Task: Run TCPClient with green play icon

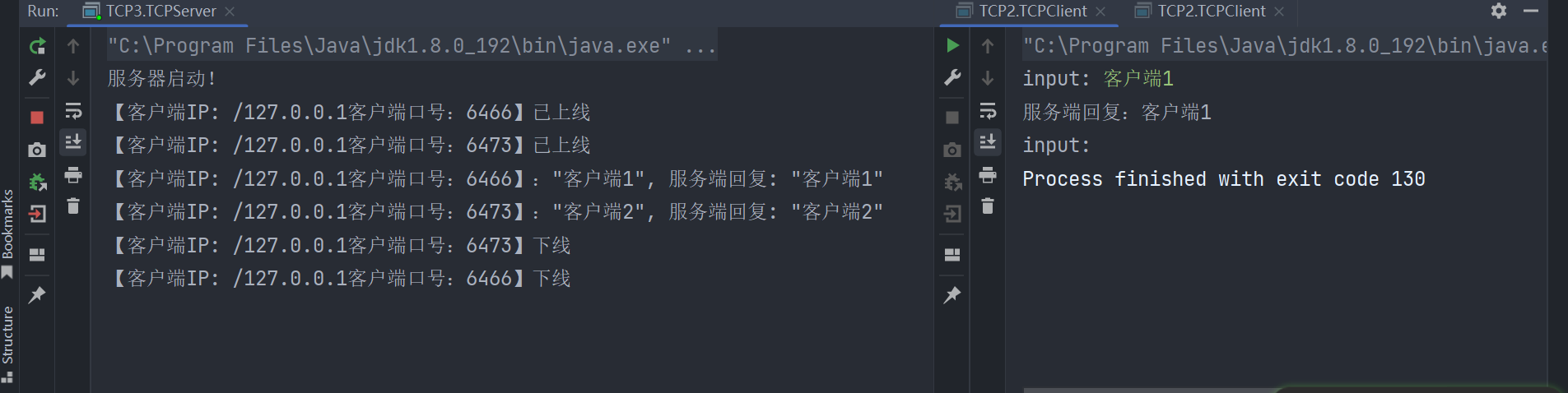Action: pos(952,45)
